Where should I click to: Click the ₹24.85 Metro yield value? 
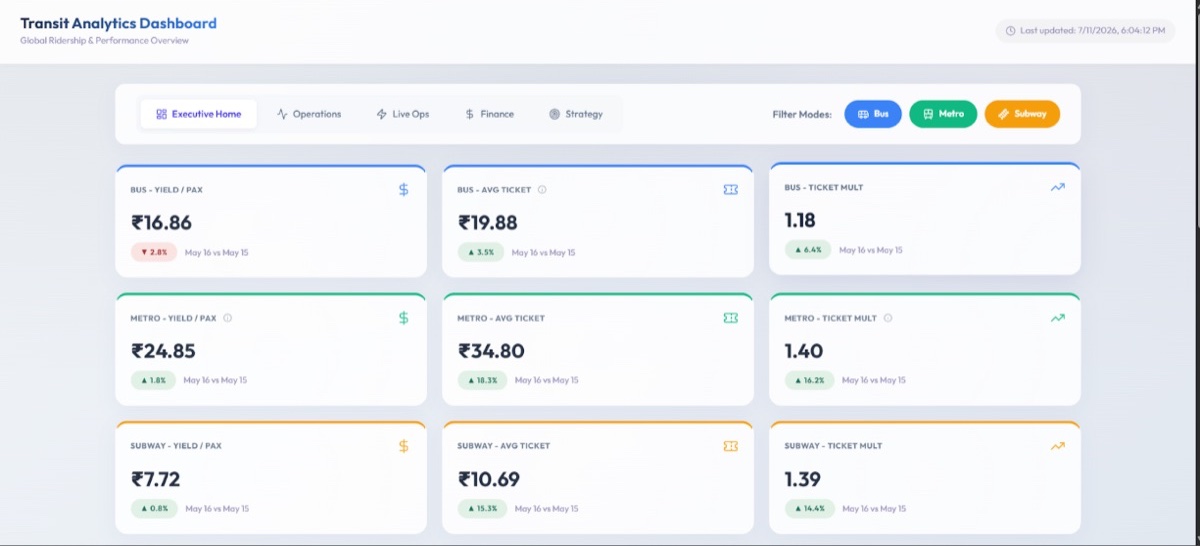163,351
